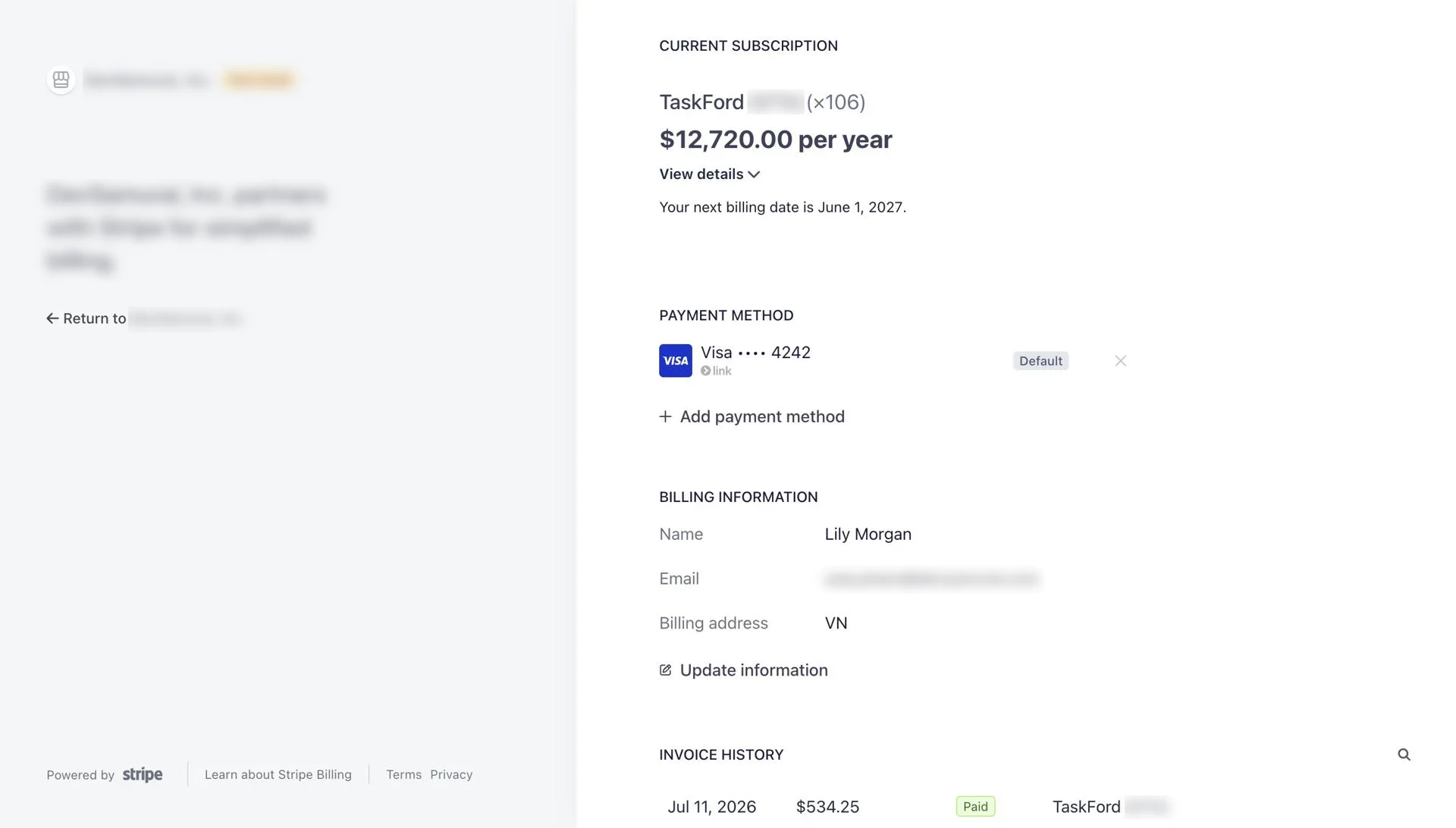The height and width of the screenshot is (828, 1456).
Task: Expand View details for the subscription
Action: (x=709, y=174)
